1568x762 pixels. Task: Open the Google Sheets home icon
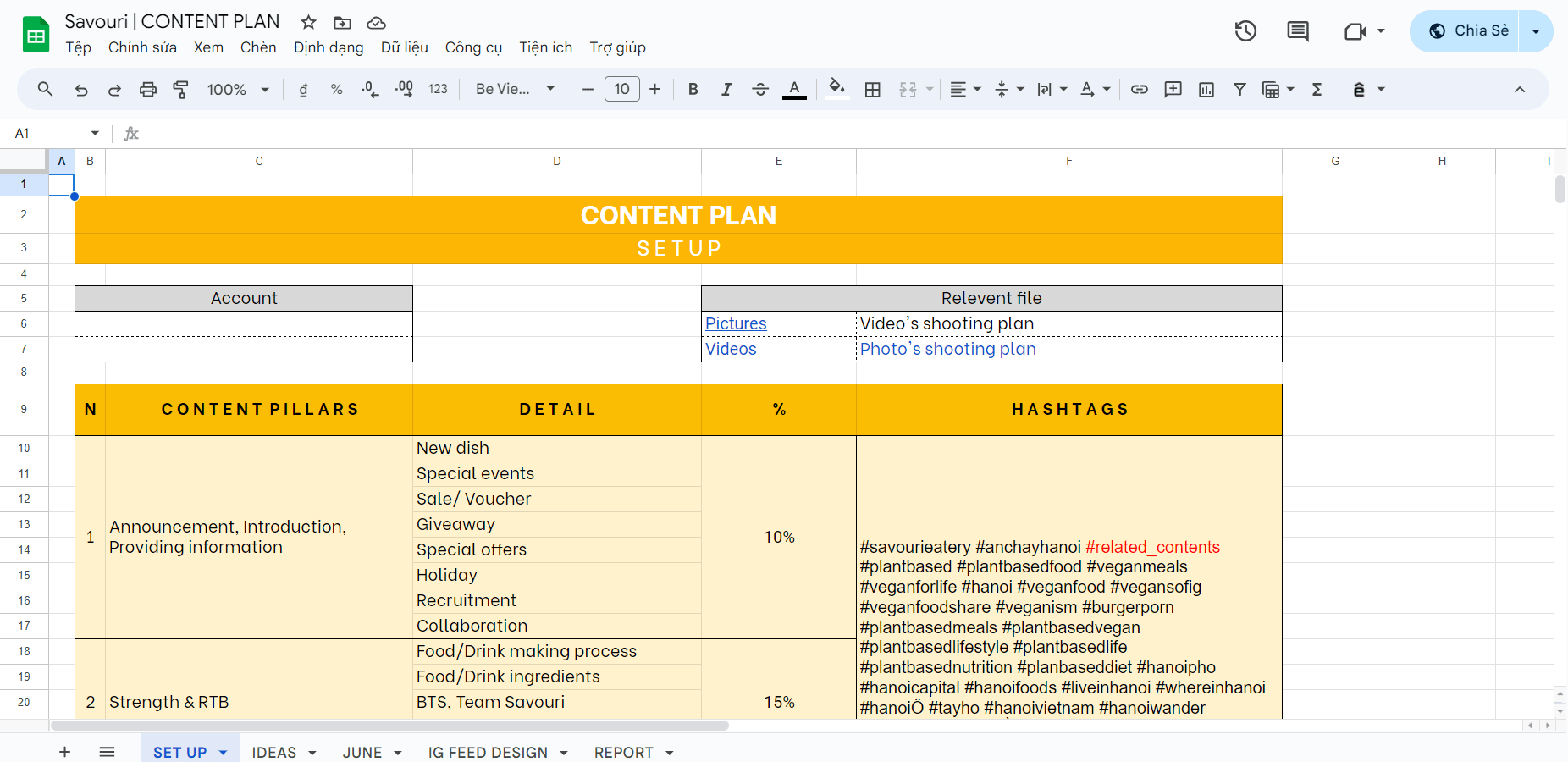tap(36, 35)
